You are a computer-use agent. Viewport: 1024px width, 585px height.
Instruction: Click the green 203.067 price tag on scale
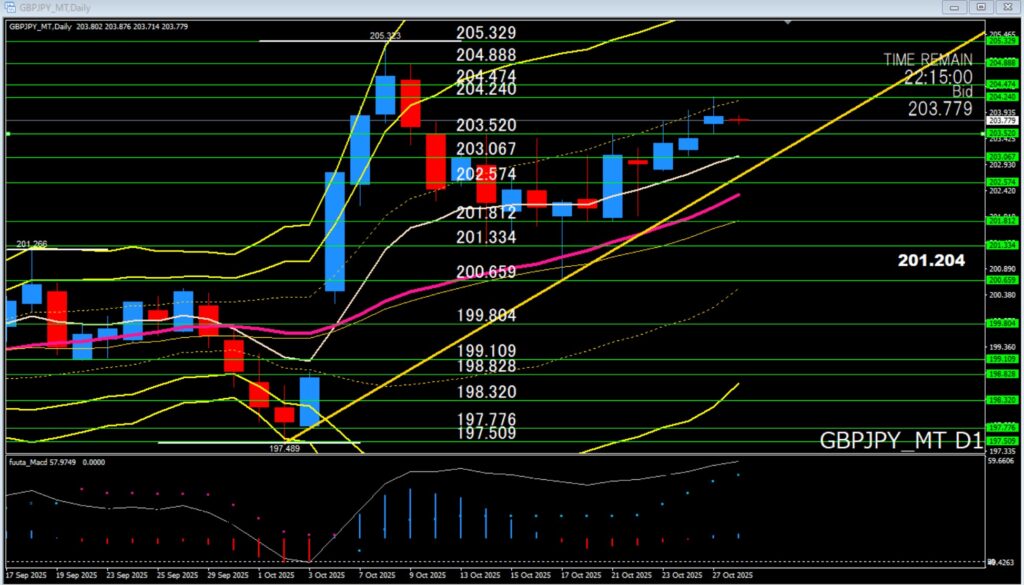(x=1001, y=157)
